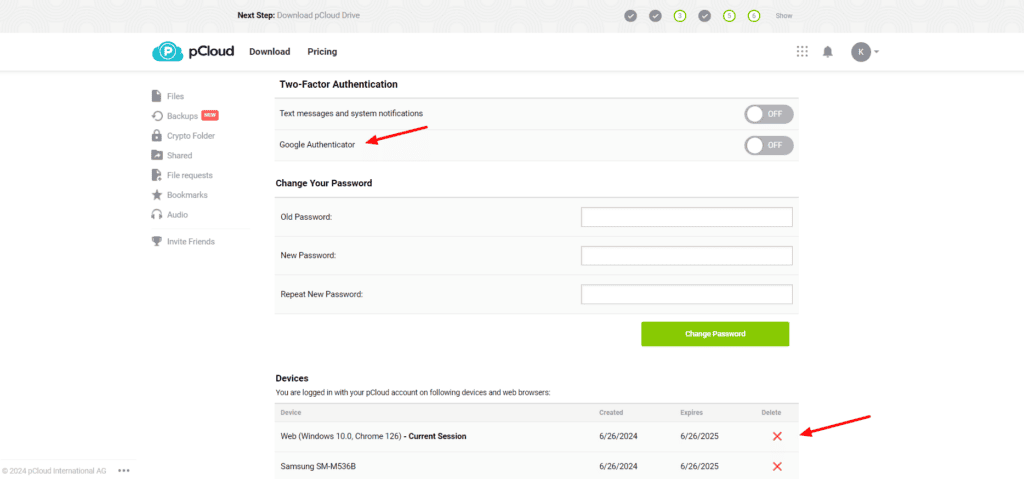The image size is (1024, 479).
Task: Click the first completed step checkmark
Action: tap(630, 16)
